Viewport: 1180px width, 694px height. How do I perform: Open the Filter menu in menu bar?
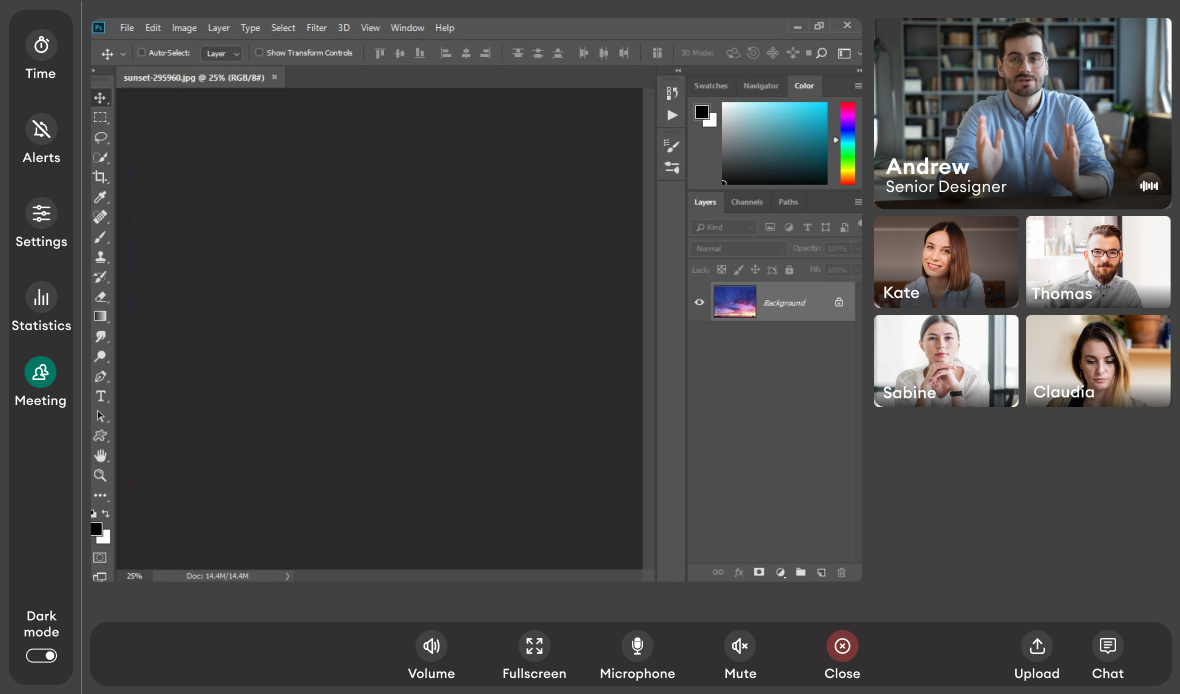(x=316, y=28)
